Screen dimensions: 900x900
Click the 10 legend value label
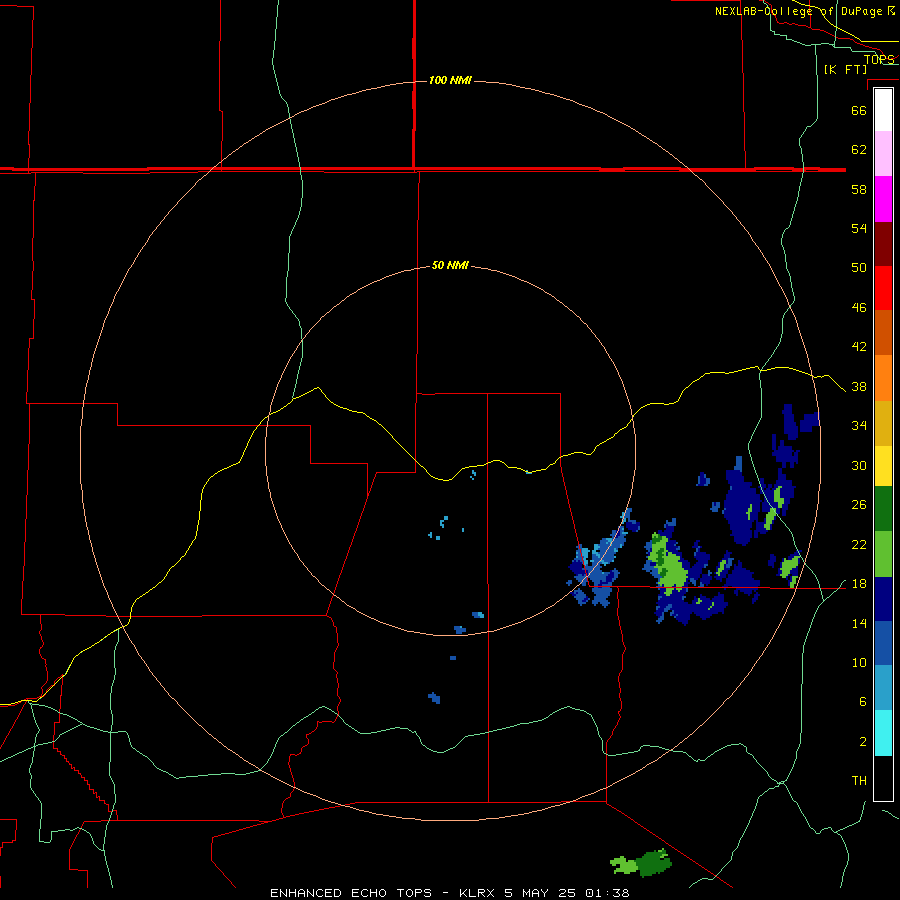click(x=859, y=662)
